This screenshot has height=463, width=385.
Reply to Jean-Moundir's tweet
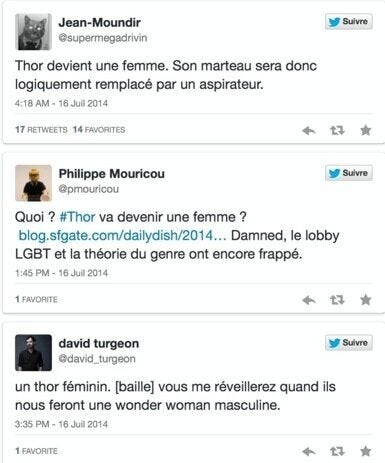click(x=309, y=130)
